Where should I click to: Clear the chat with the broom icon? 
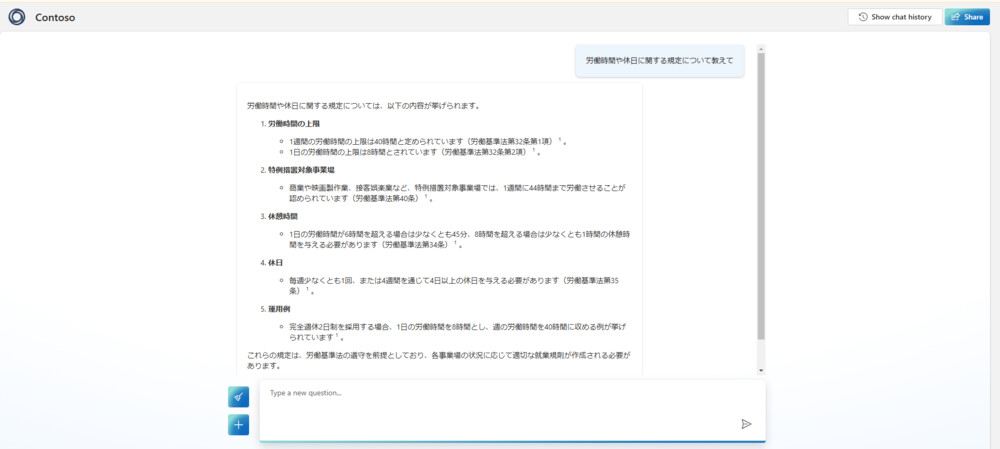239,397
